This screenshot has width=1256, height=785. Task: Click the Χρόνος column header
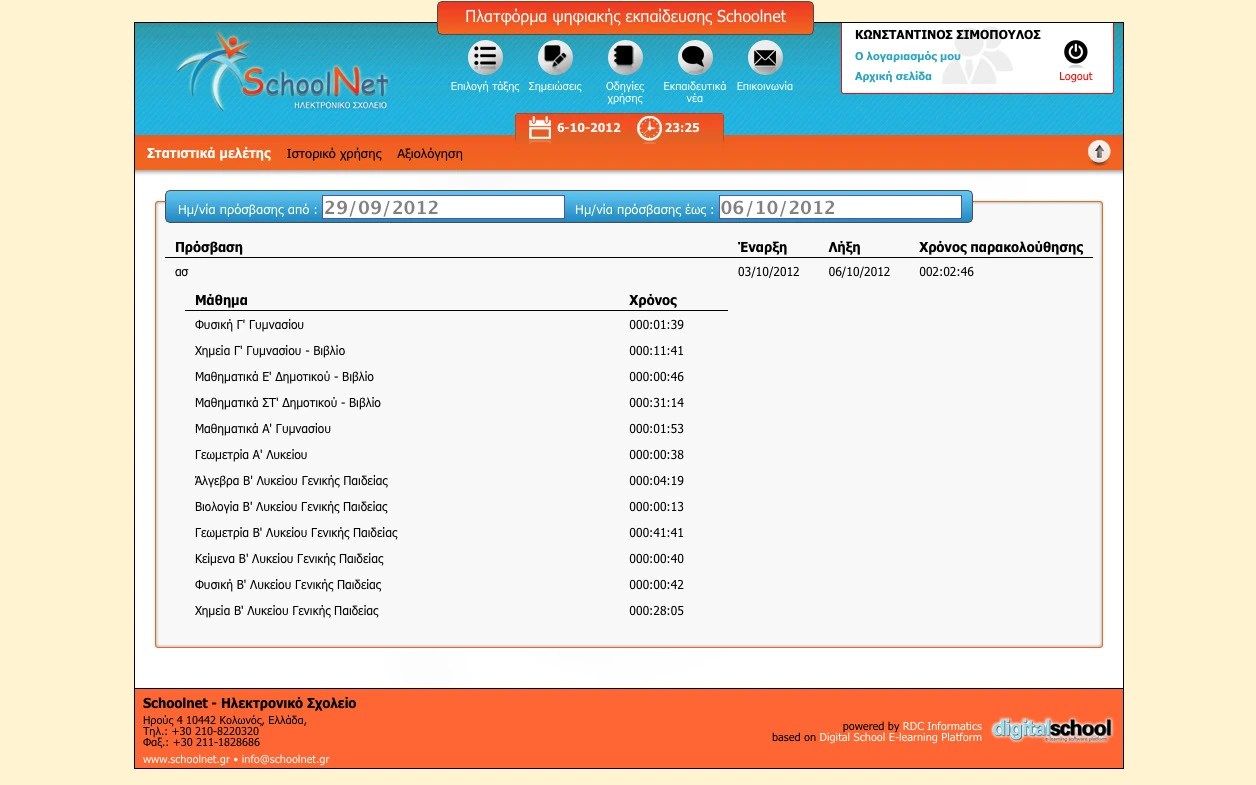click(x=653, y=300)
